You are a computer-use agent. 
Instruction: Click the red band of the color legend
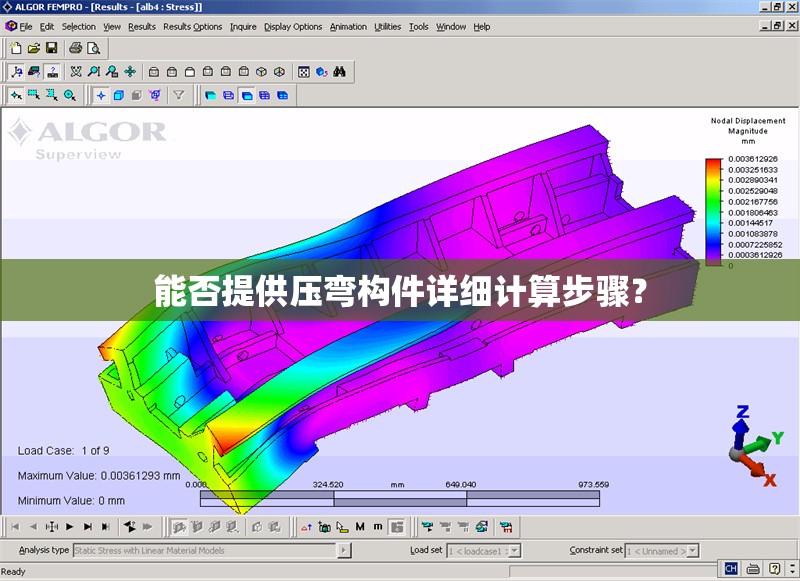click(712, 162)
